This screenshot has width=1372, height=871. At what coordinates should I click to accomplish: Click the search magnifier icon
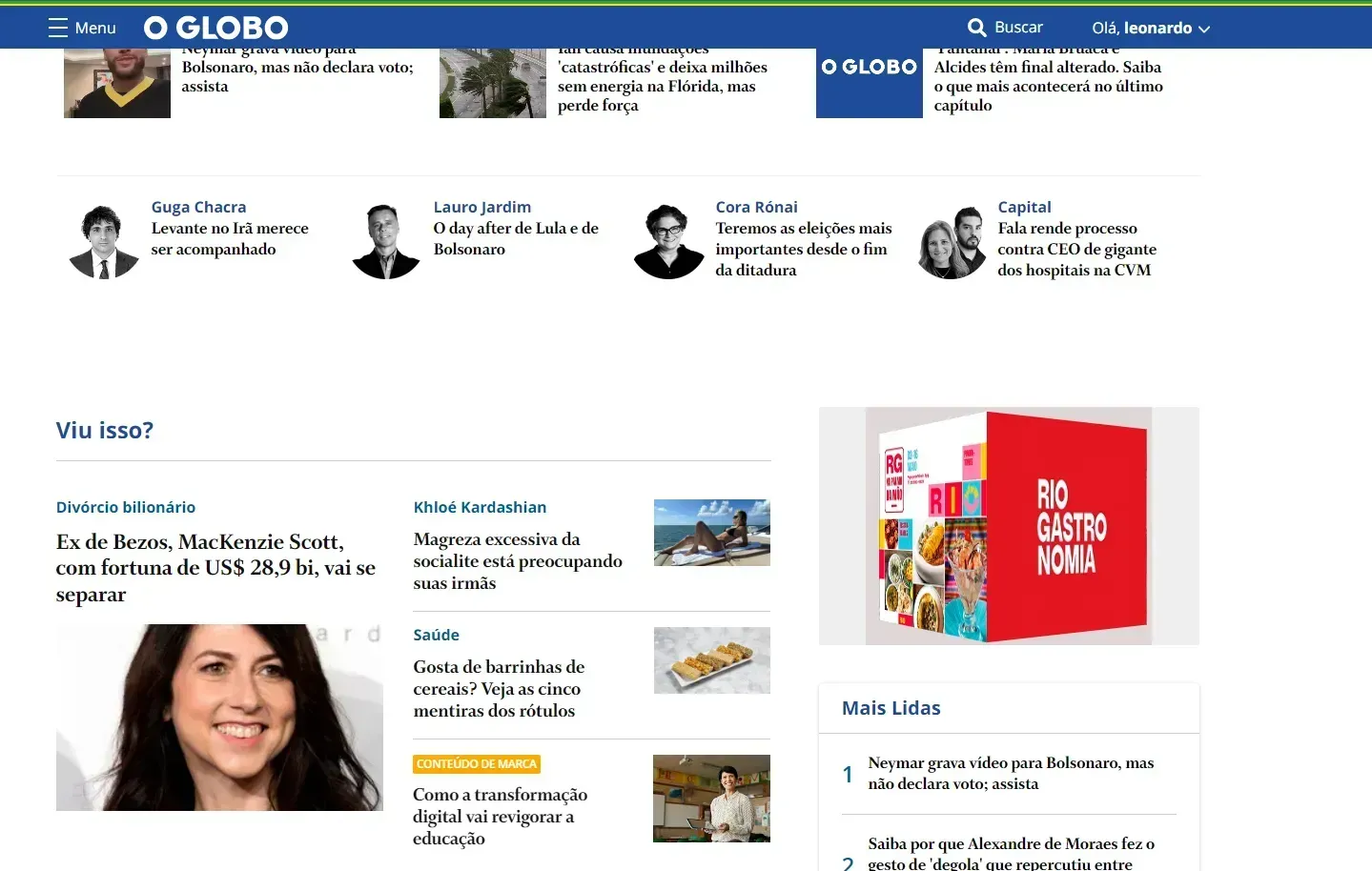[x=976, y=28]
